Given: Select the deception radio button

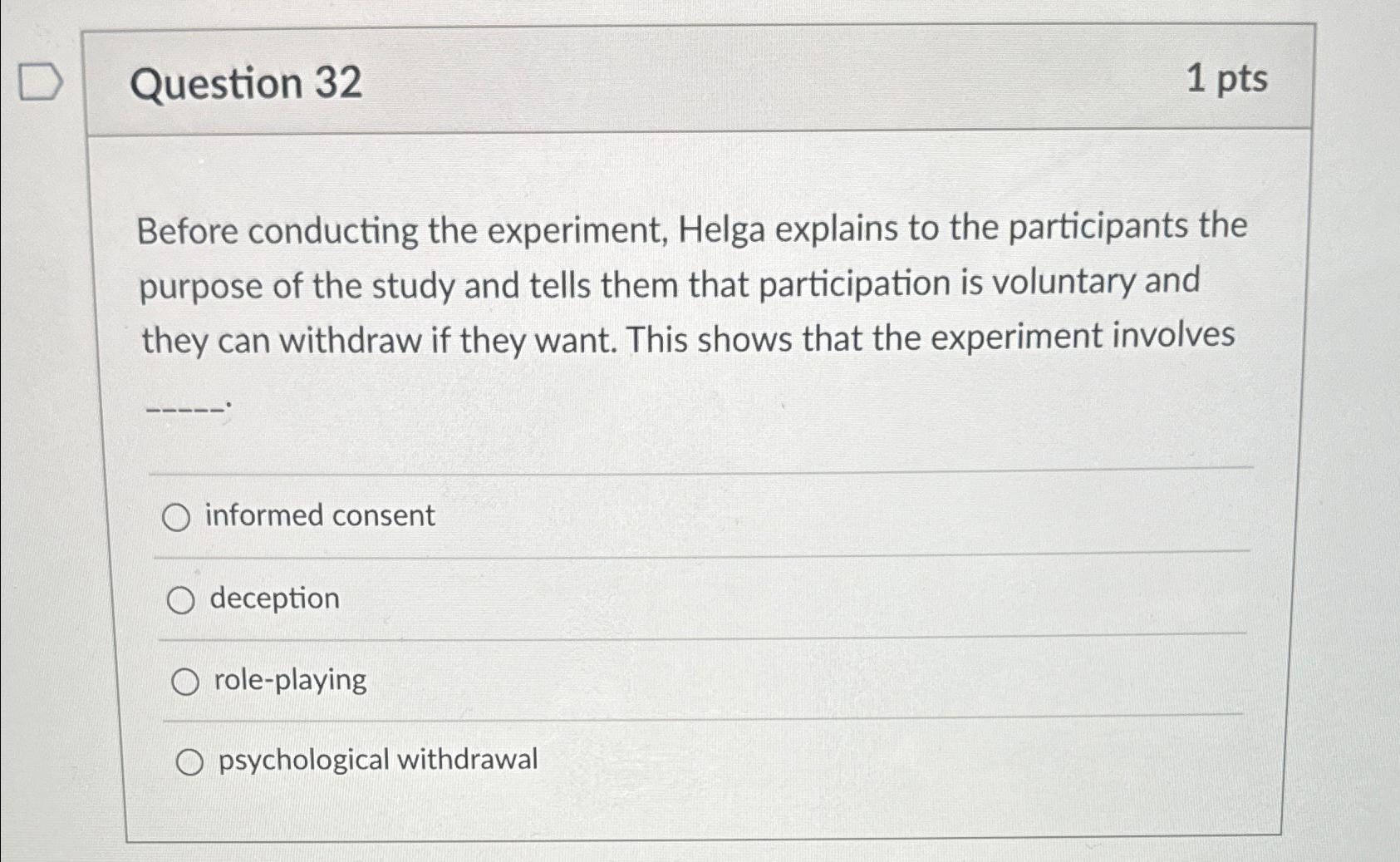Looking at the screenshot, I should pos(182,599).
